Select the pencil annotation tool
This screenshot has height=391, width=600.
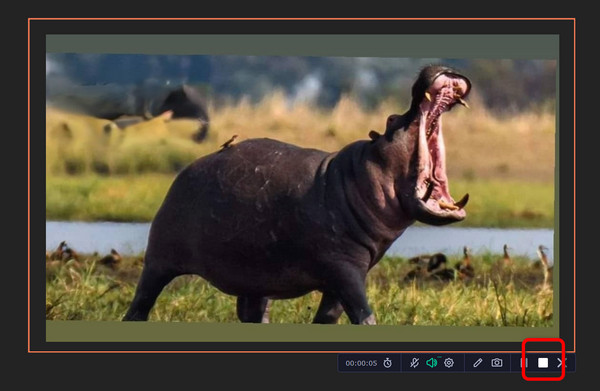click(478, 363)
